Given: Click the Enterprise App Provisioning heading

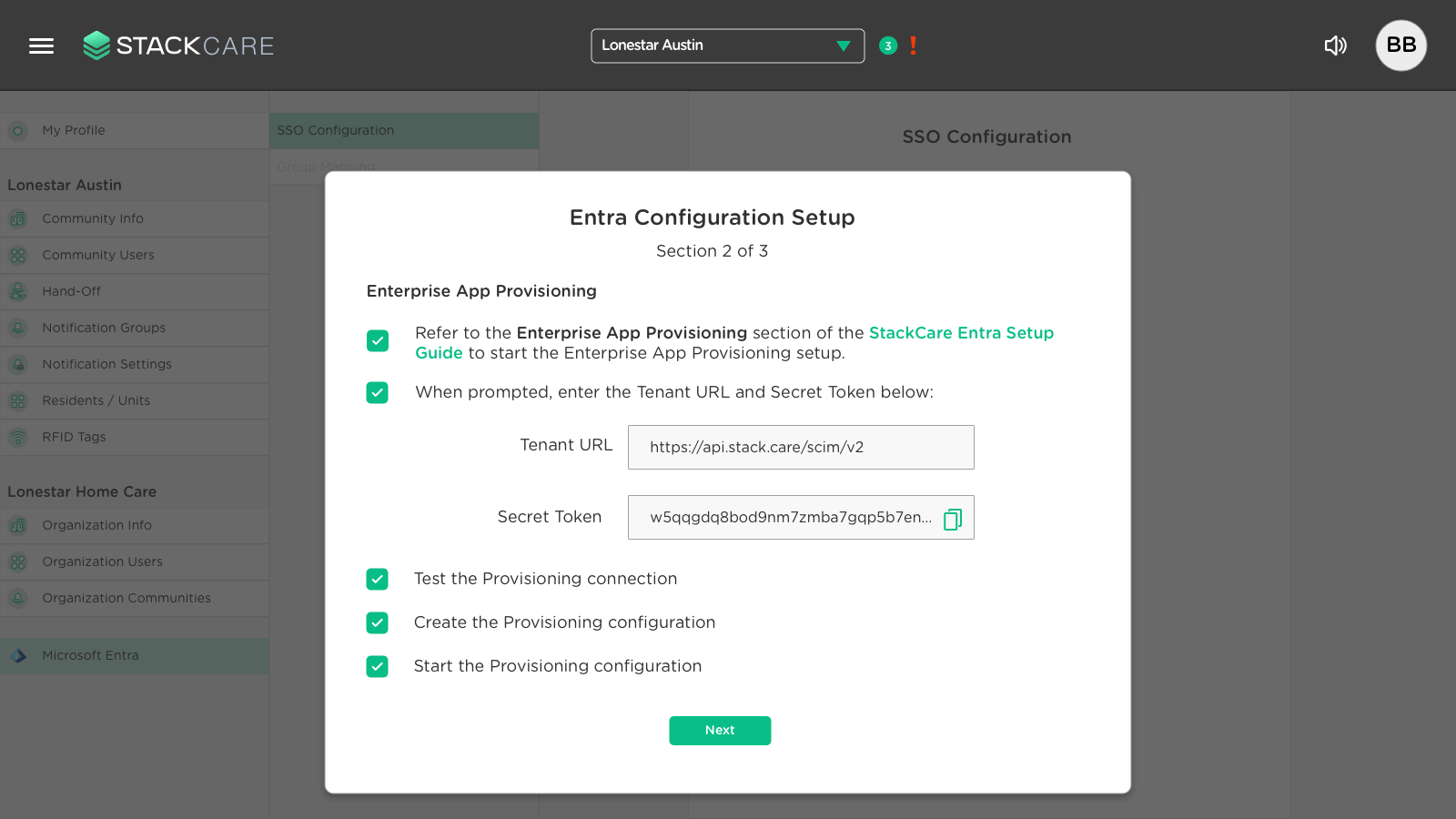Looking at the screenshot, I should tap(481, 291).
